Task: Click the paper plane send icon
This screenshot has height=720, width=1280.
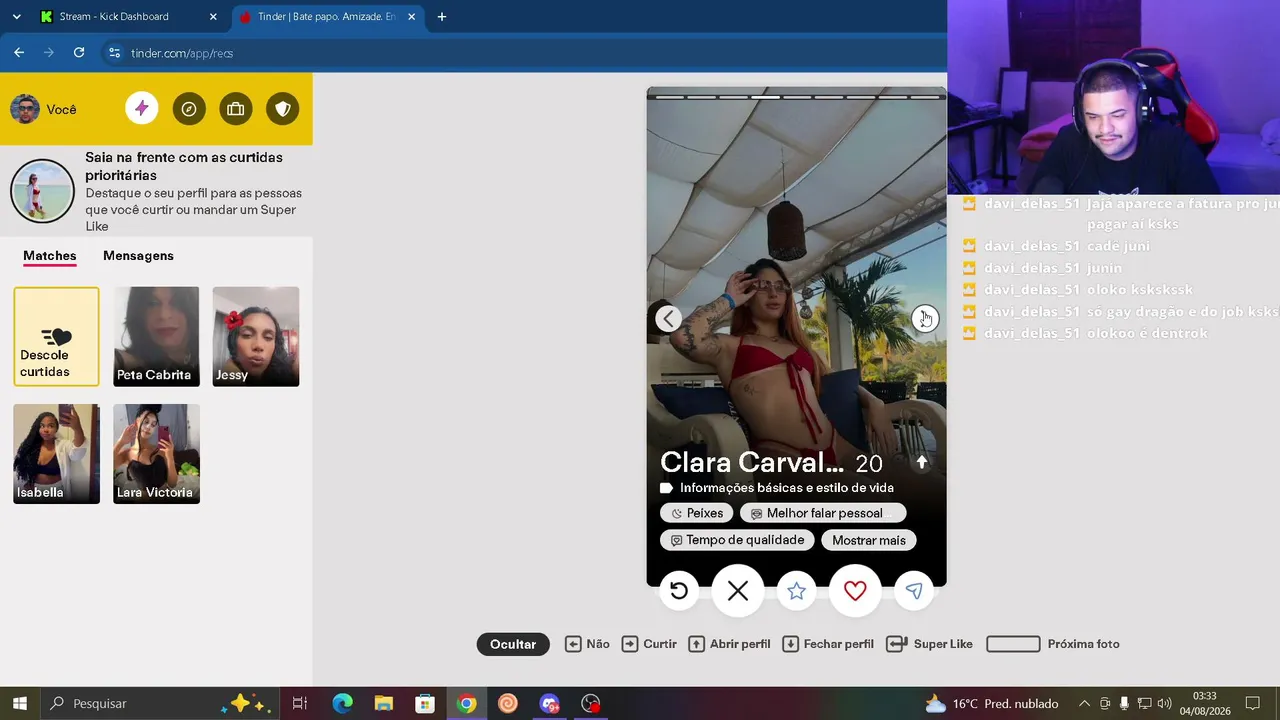Action: pyautogui.click(x=914, y=591)
